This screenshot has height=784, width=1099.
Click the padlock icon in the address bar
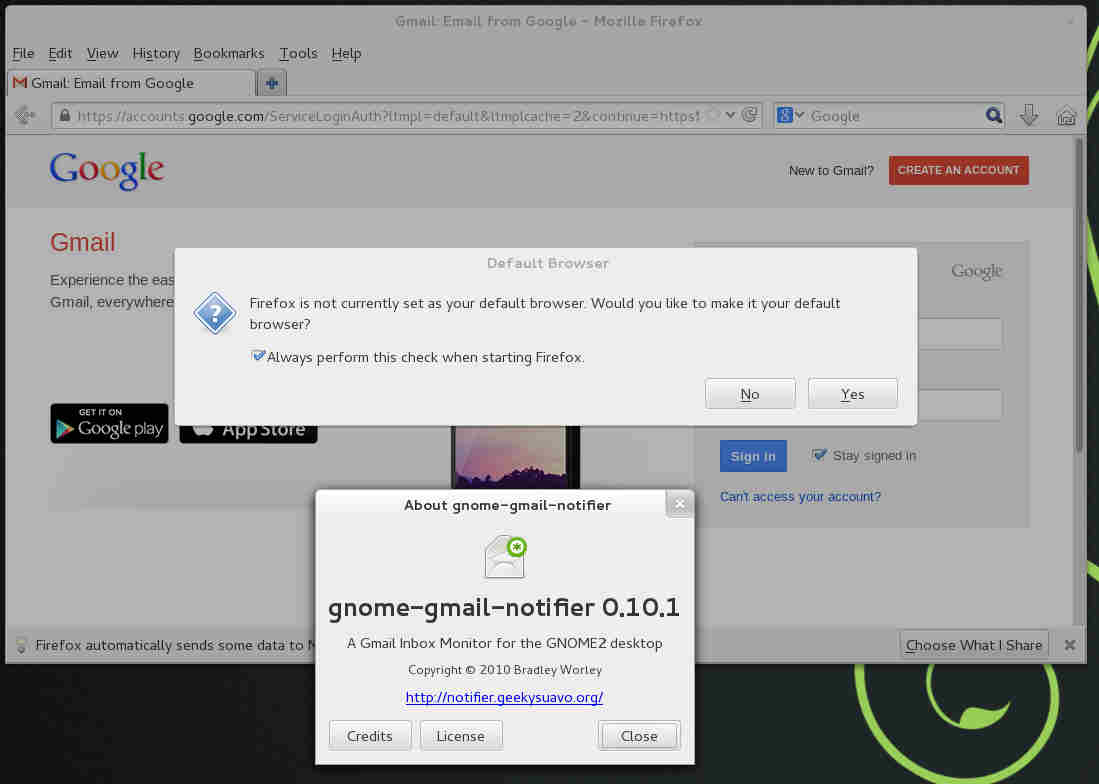64,116
